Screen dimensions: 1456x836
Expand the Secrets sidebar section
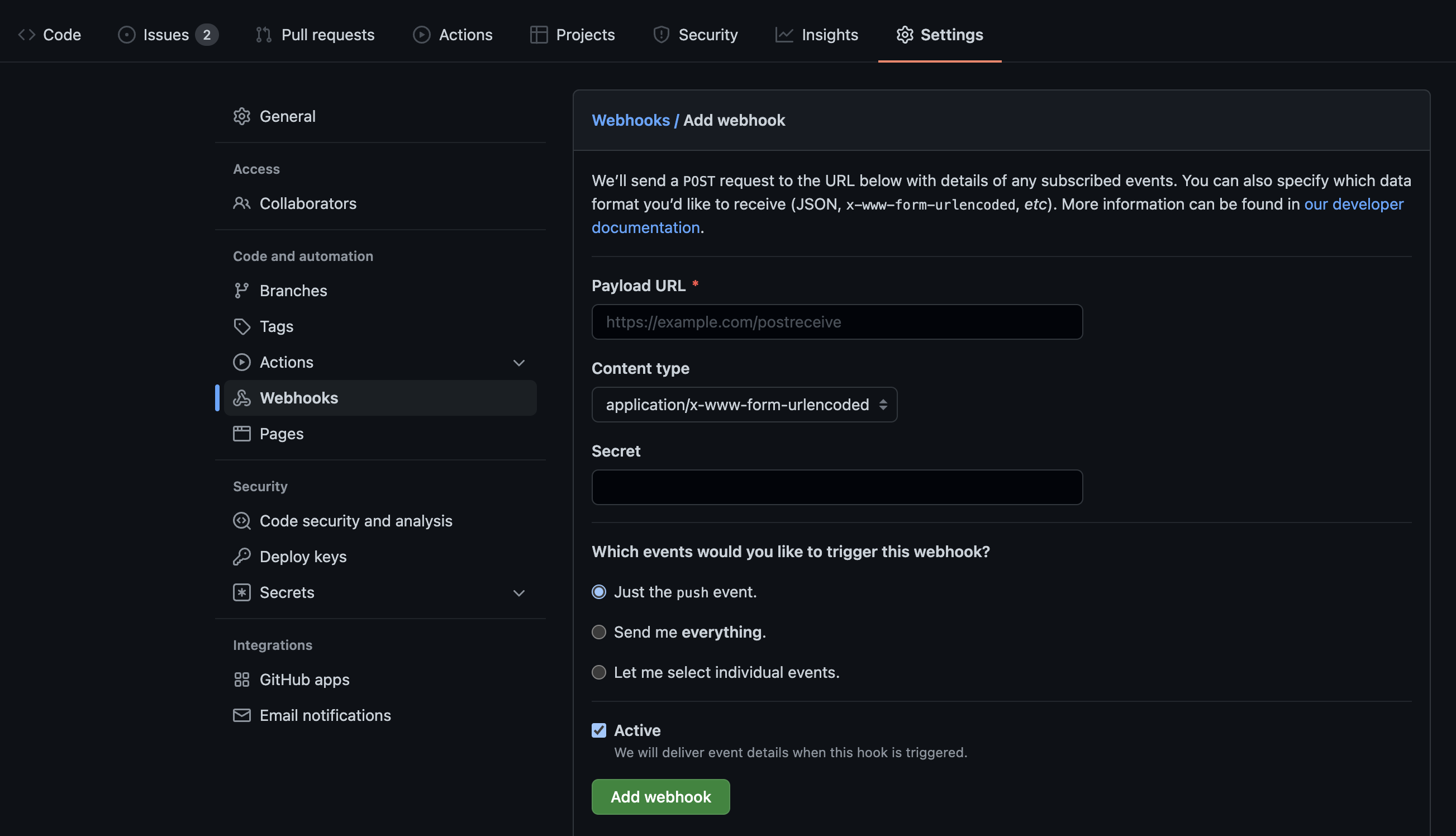pos(518,592)
